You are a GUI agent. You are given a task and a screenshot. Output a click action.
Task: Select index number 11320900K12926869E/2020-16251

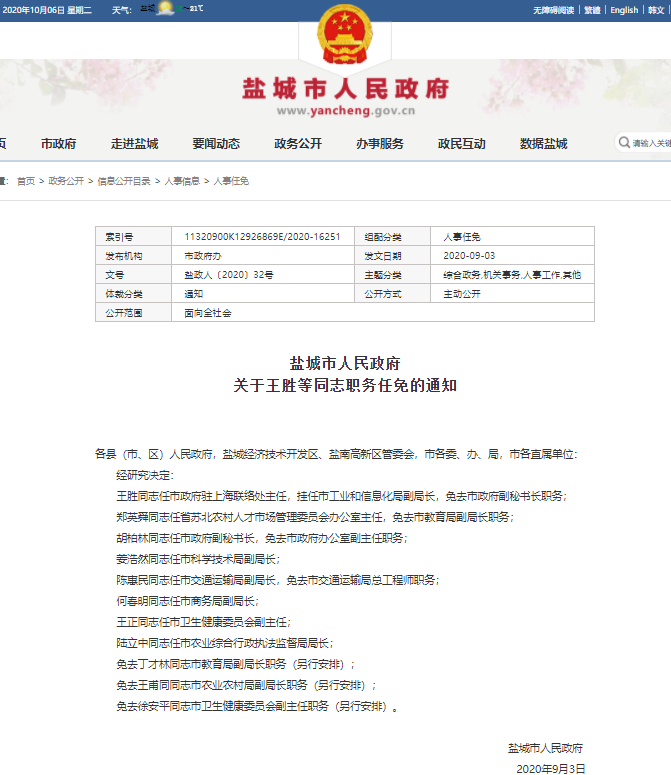262,237
